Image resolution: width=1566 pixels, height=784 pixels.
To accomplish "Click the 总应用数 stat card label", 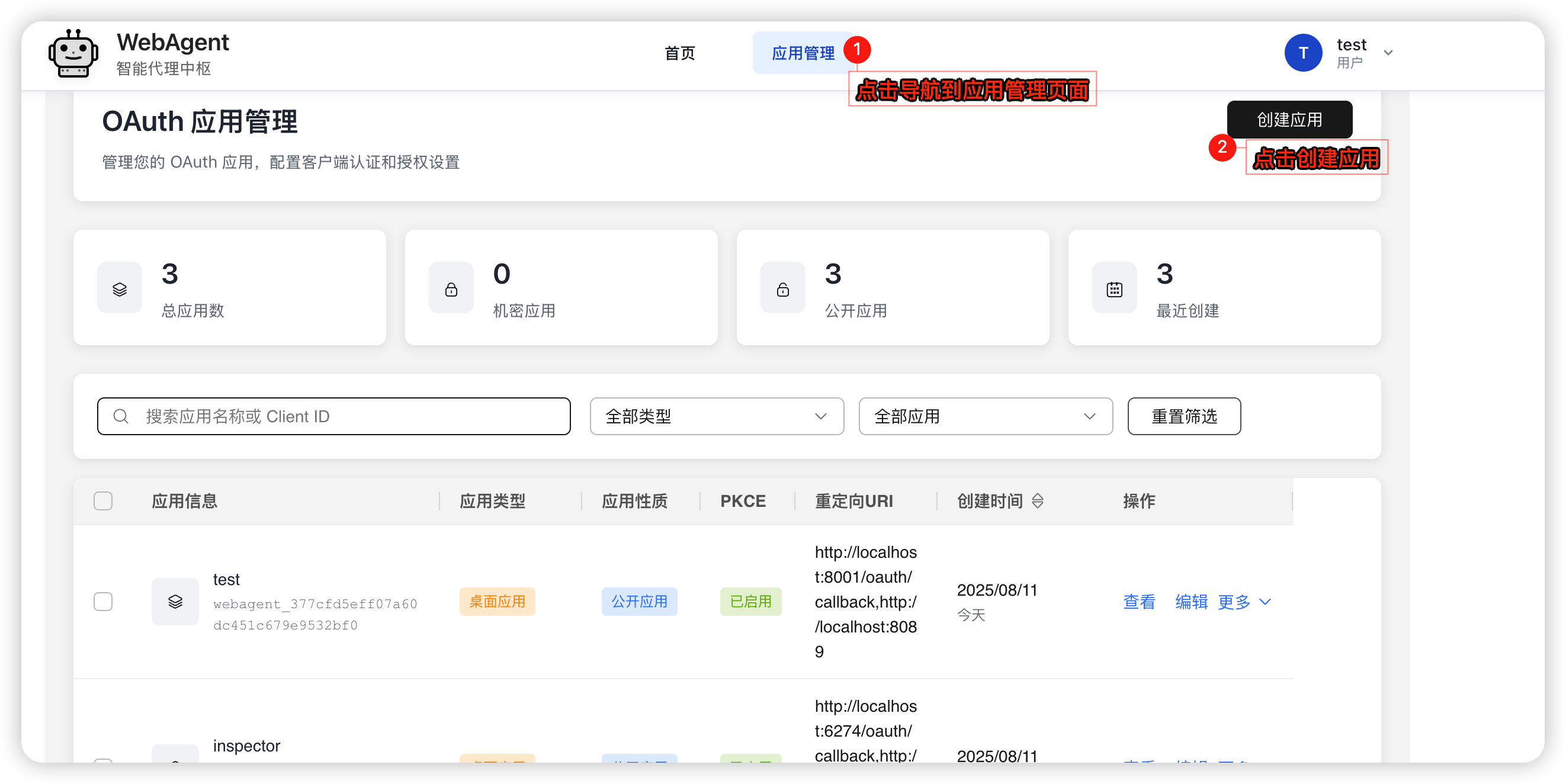I will [x=192, y=311].
